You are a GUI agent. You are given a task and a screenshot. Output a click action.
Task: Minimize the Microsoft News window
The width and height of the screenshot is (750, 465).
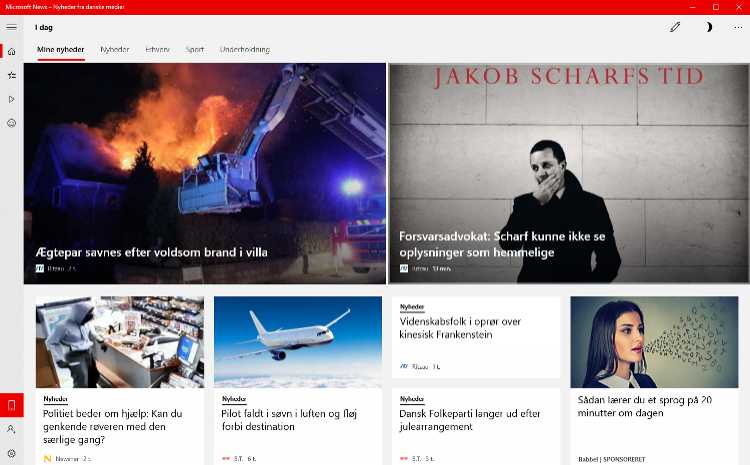point(692,7)
